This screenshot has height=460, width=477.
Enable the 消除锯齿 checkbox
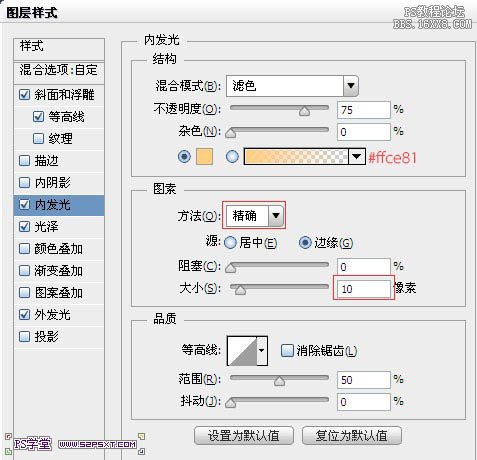coord(287,351)
